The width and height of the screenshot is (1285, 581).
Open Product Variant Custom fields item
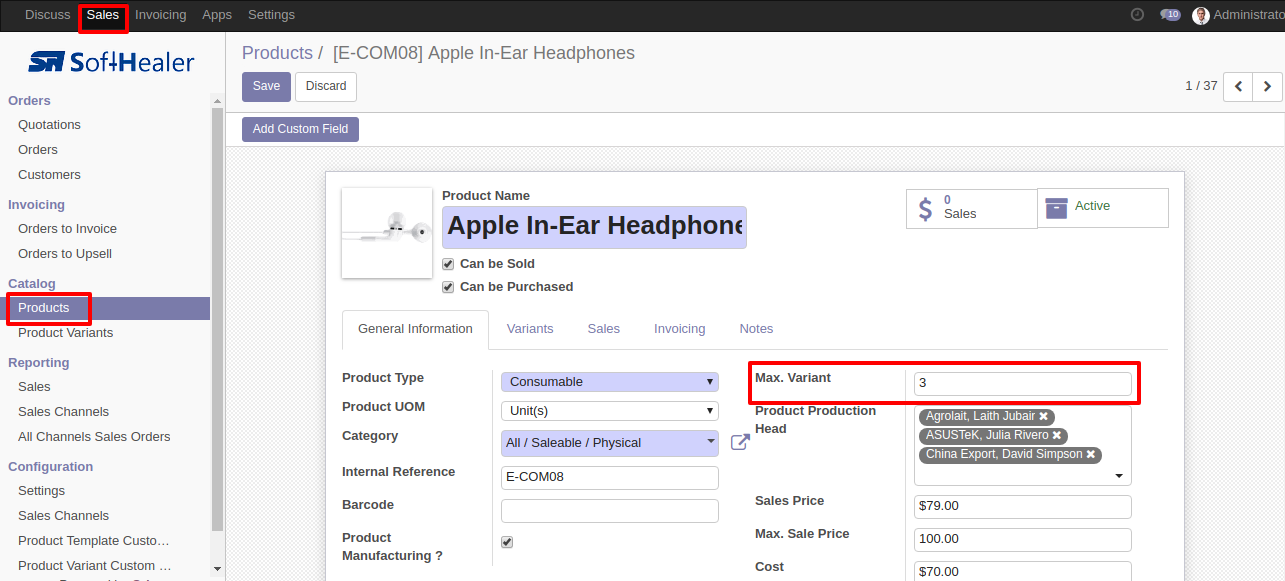click(94, 566)
